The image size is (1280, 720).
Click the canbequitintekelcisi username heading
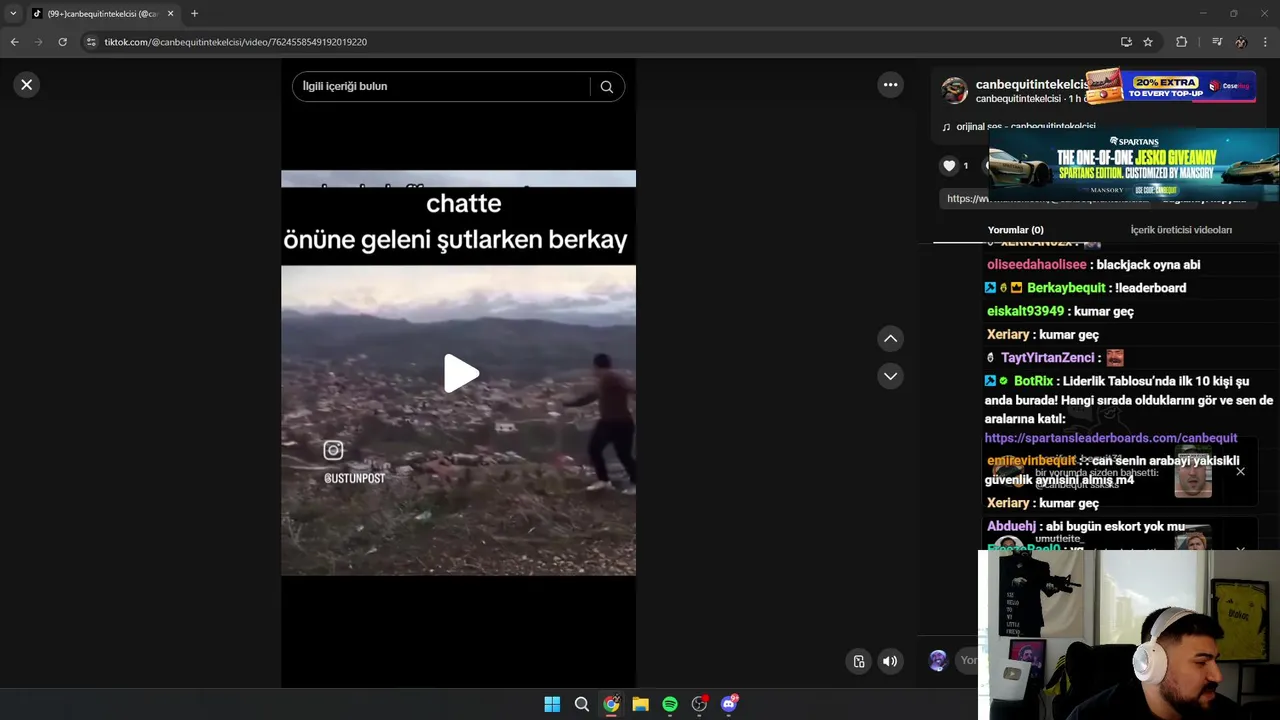1030,85
